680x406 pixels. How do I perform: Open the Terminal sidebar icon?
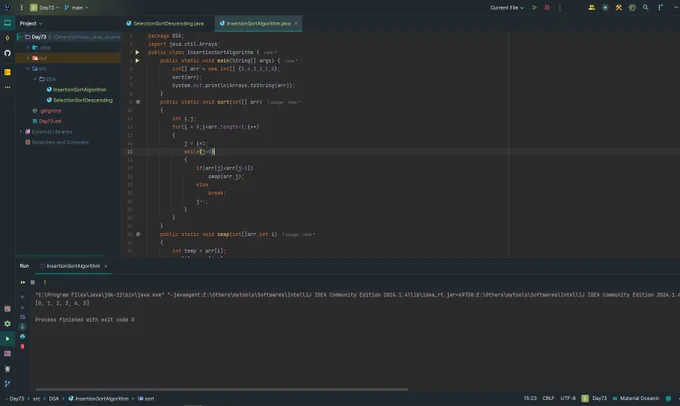(x=7, y=354)
